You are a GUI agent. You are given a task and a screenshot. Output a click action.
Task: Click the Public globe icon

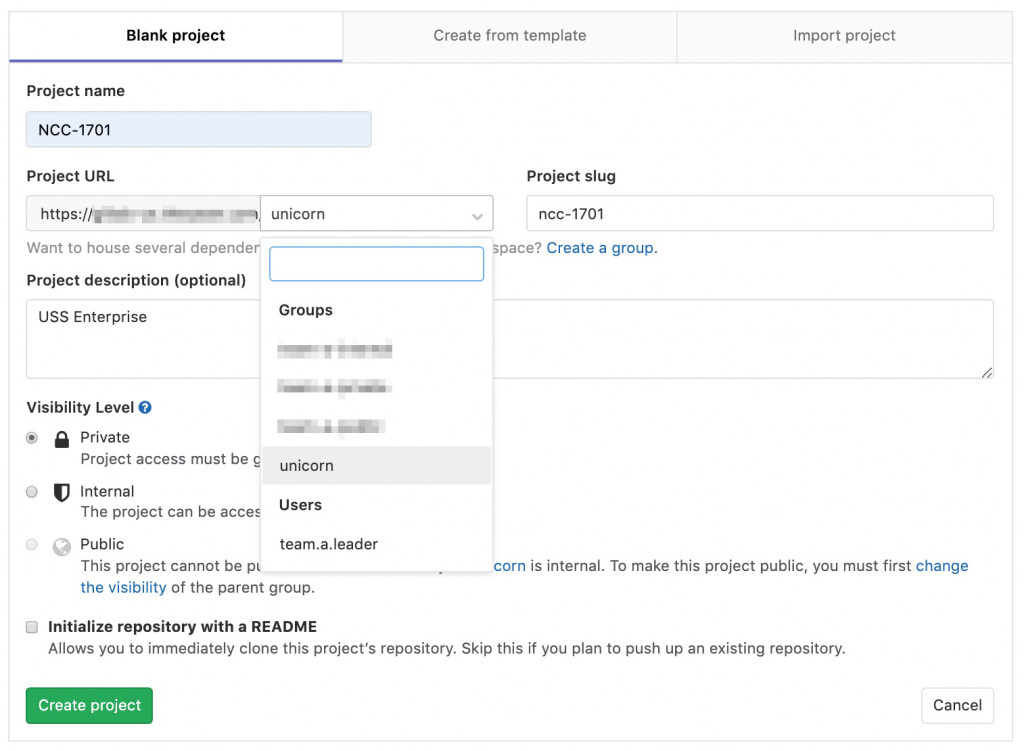point(62,546)
